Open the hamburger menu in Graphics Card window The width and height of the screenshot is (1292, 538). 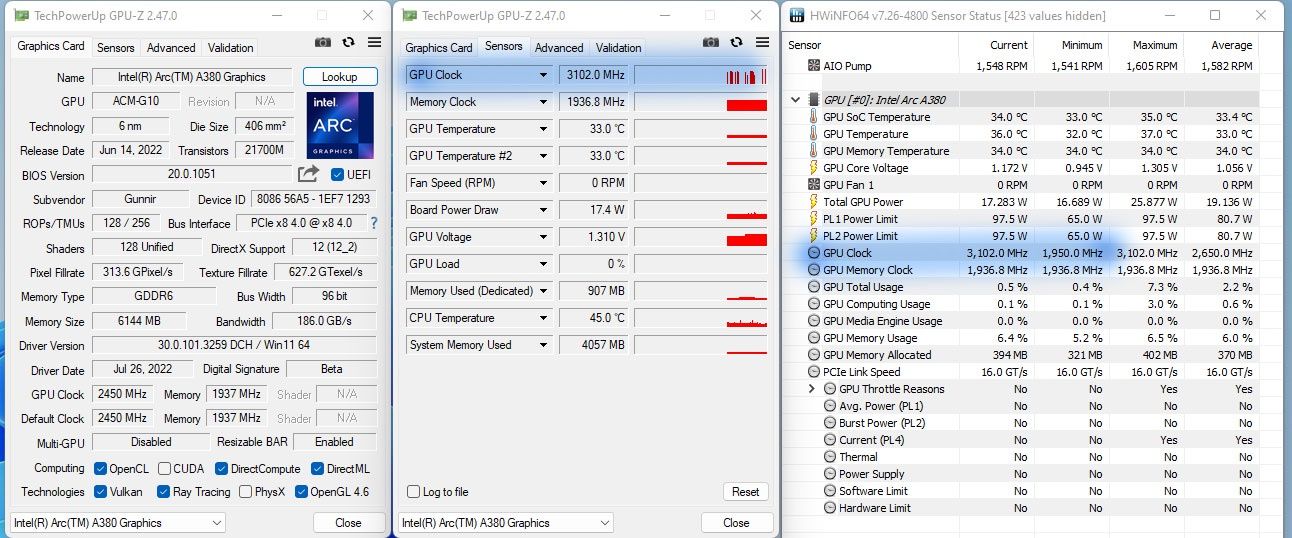[x=374, y=42]
